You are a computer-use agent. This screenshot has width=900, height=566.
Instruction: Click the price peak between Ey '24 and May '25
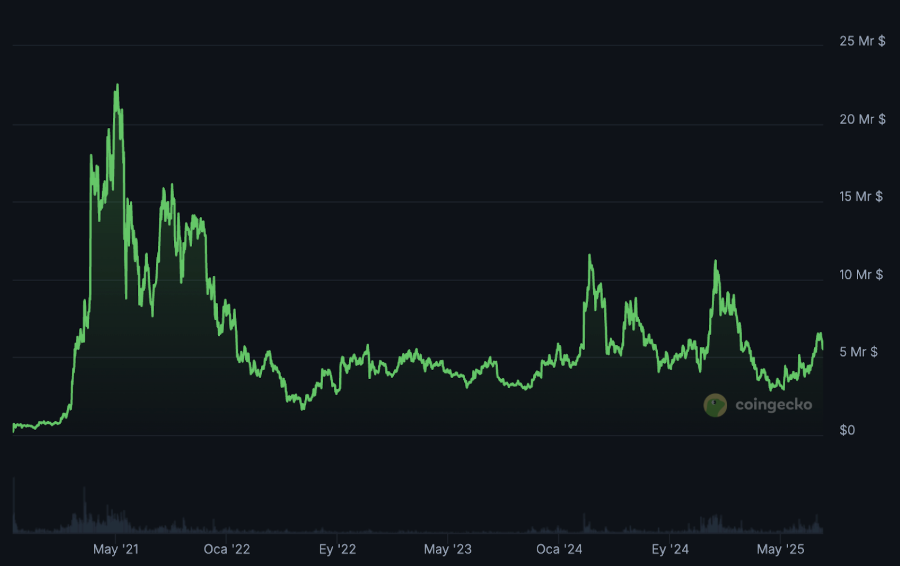tap(715, 261)
